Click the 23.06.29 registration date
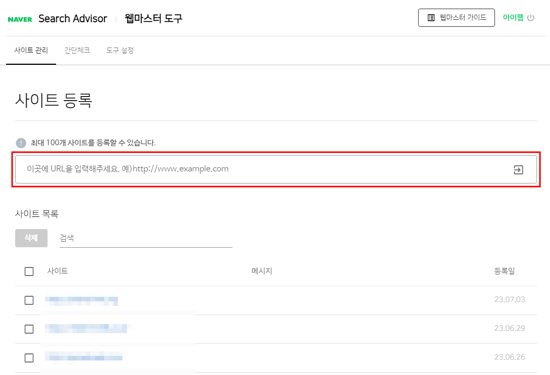This screenshot has width=550, height=375. pyautogui.click(x=510, y=328)
